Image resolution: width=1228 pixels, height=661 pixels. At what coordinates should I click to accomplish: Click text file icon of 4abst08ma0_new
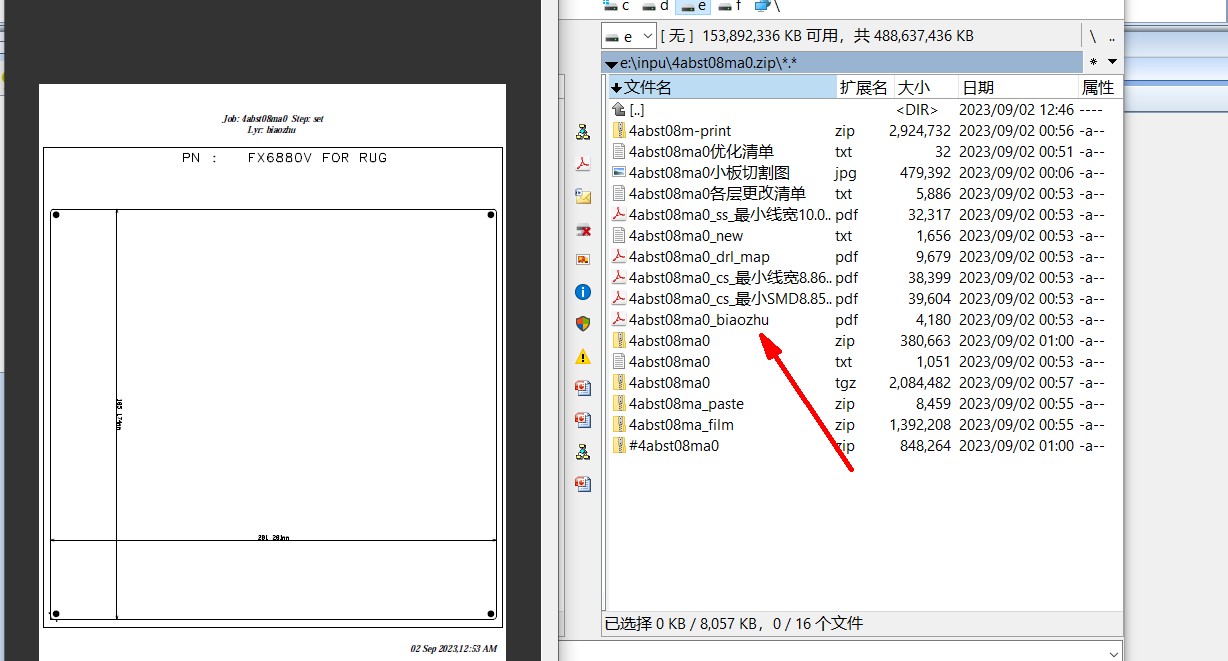(x=618, y=236)
